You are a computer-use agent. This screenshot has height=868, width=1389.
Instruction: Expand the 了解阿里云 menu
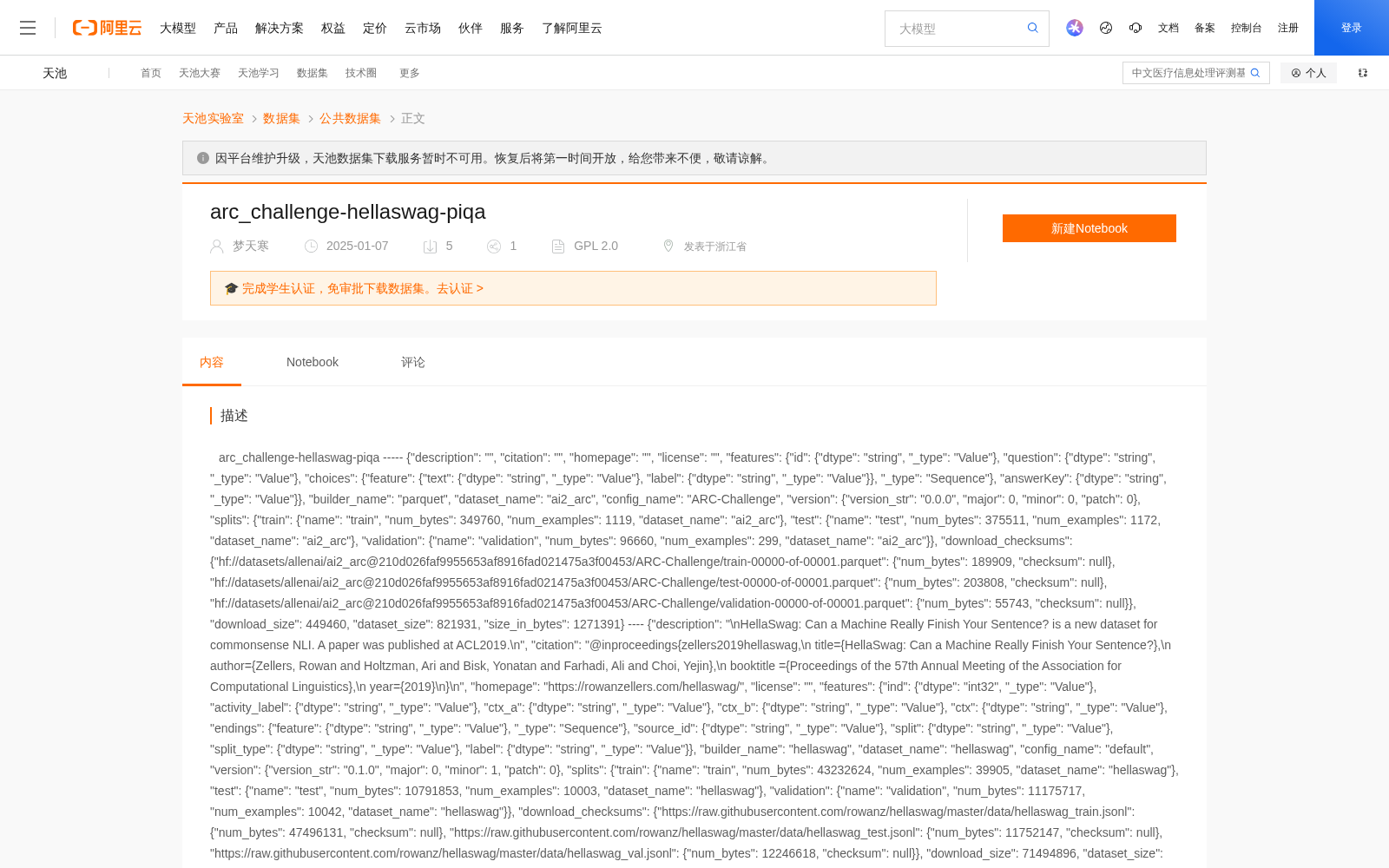tap(572, 28)
